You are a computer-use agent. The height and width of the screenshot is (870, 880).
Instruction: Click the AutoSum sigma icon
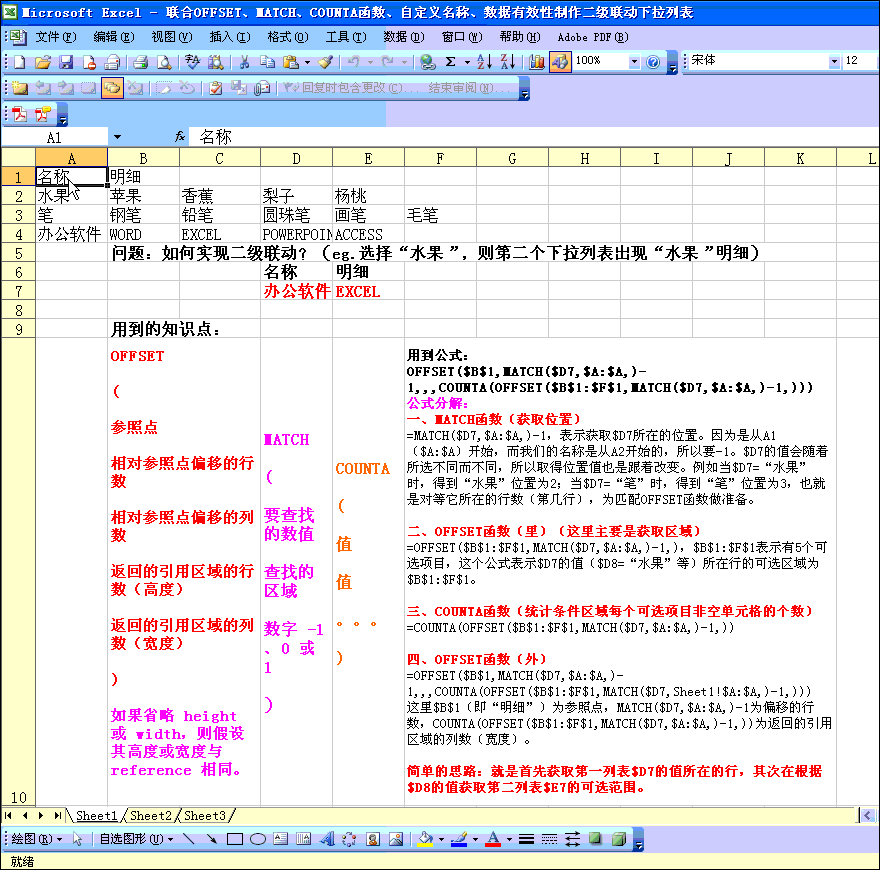coord(451,62)
